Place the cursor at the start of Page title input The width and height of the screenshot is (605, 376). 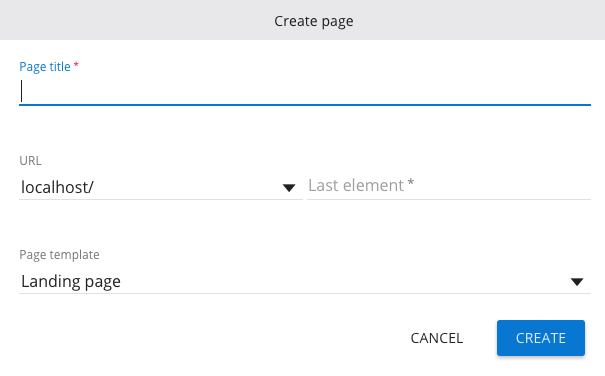pos(22,91)
